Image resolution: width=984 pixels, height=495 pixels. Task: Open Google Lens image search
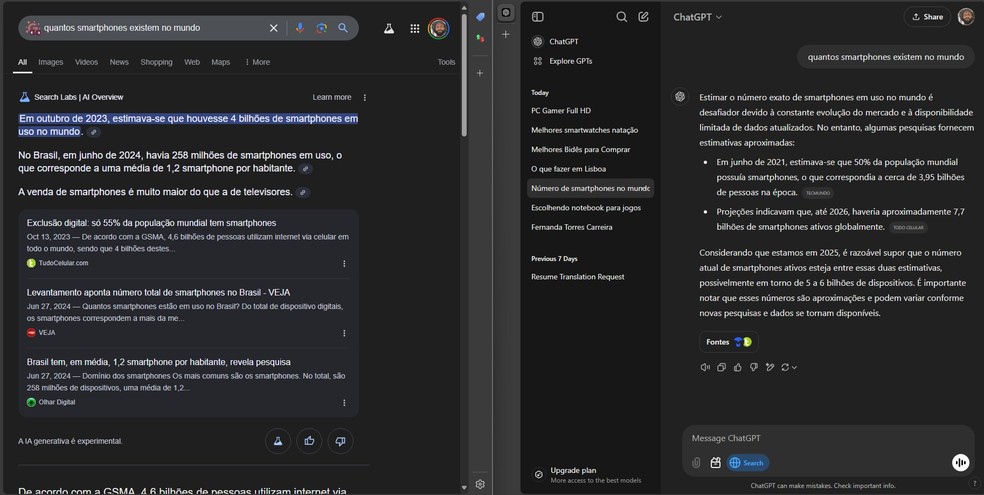(x=321, y=28)
